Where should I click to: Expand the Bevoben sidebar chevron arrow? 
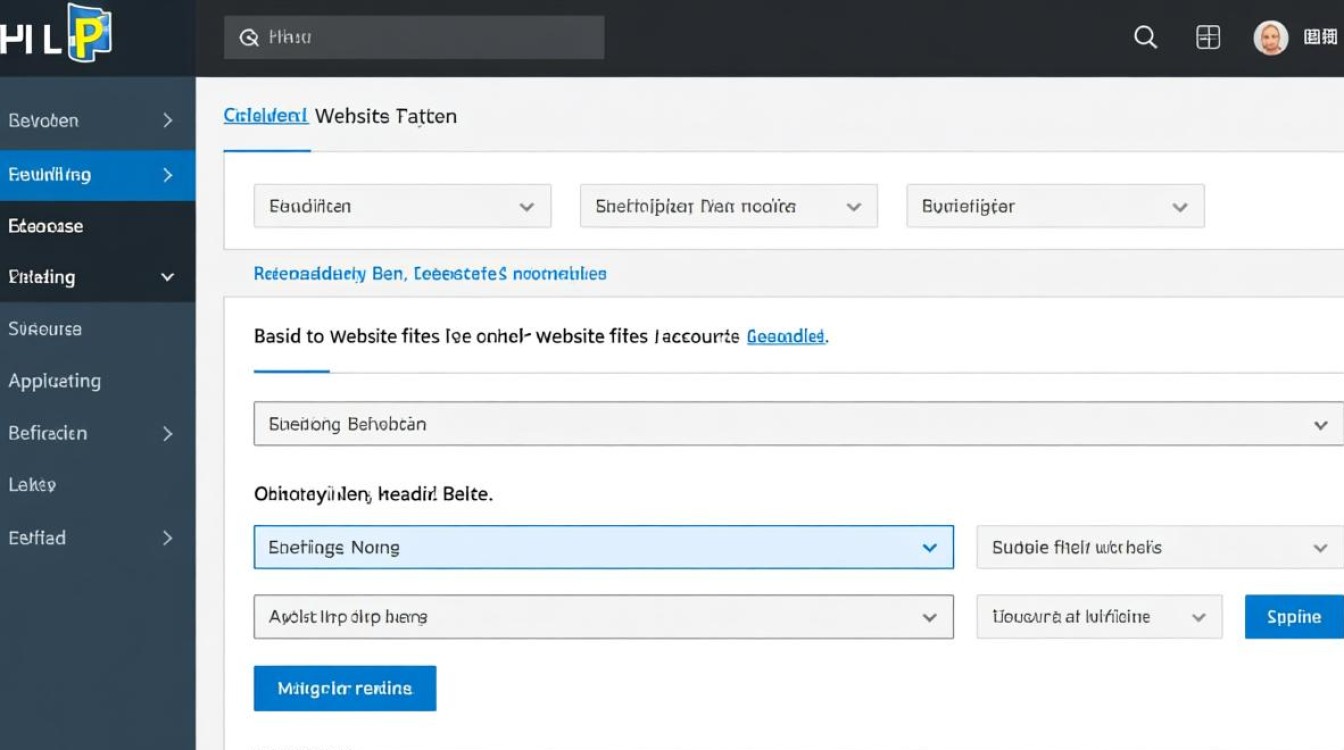[x=167, y=121]
